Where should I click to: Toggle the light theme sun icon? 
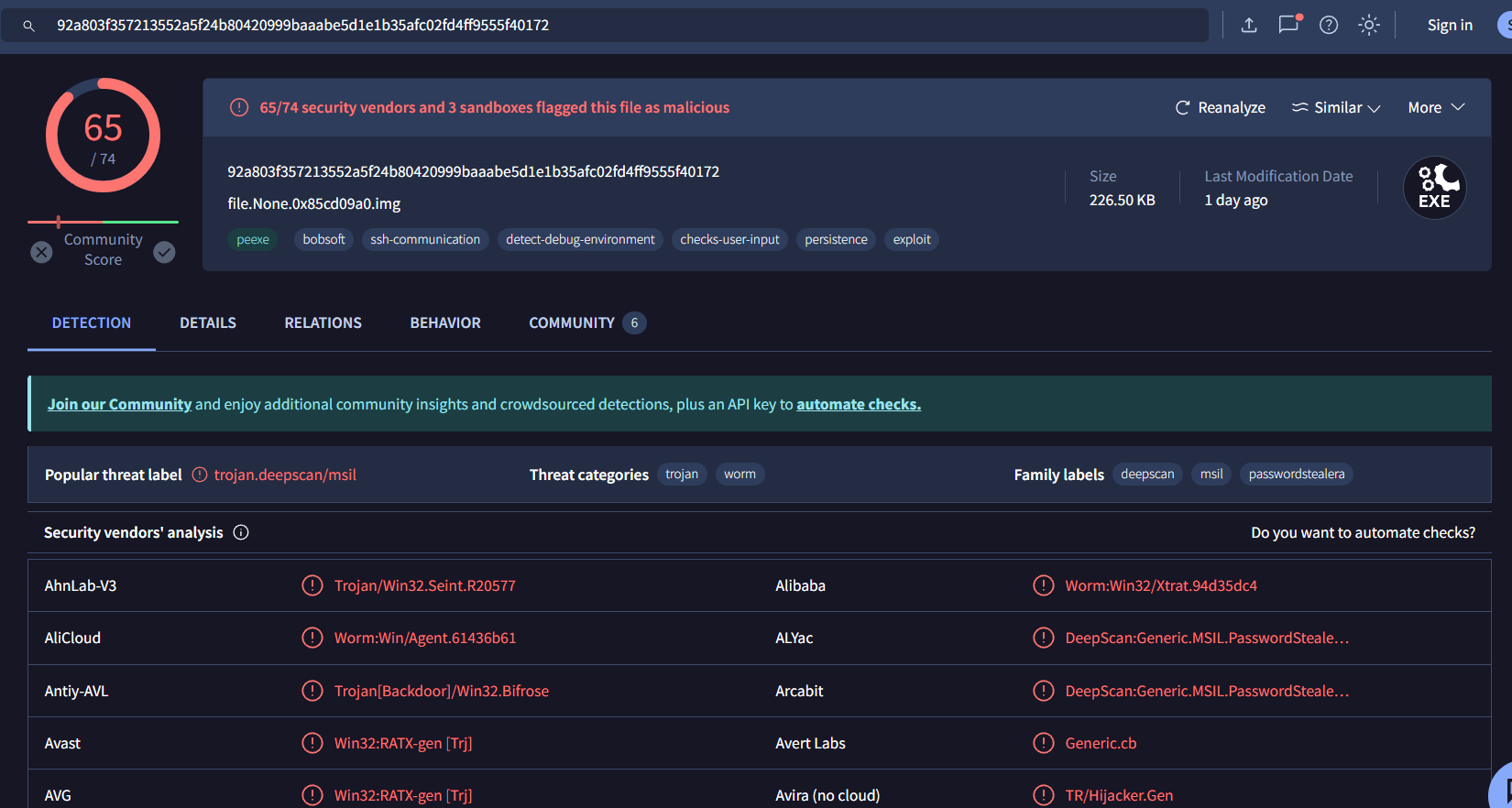[x=1368, y=25]
